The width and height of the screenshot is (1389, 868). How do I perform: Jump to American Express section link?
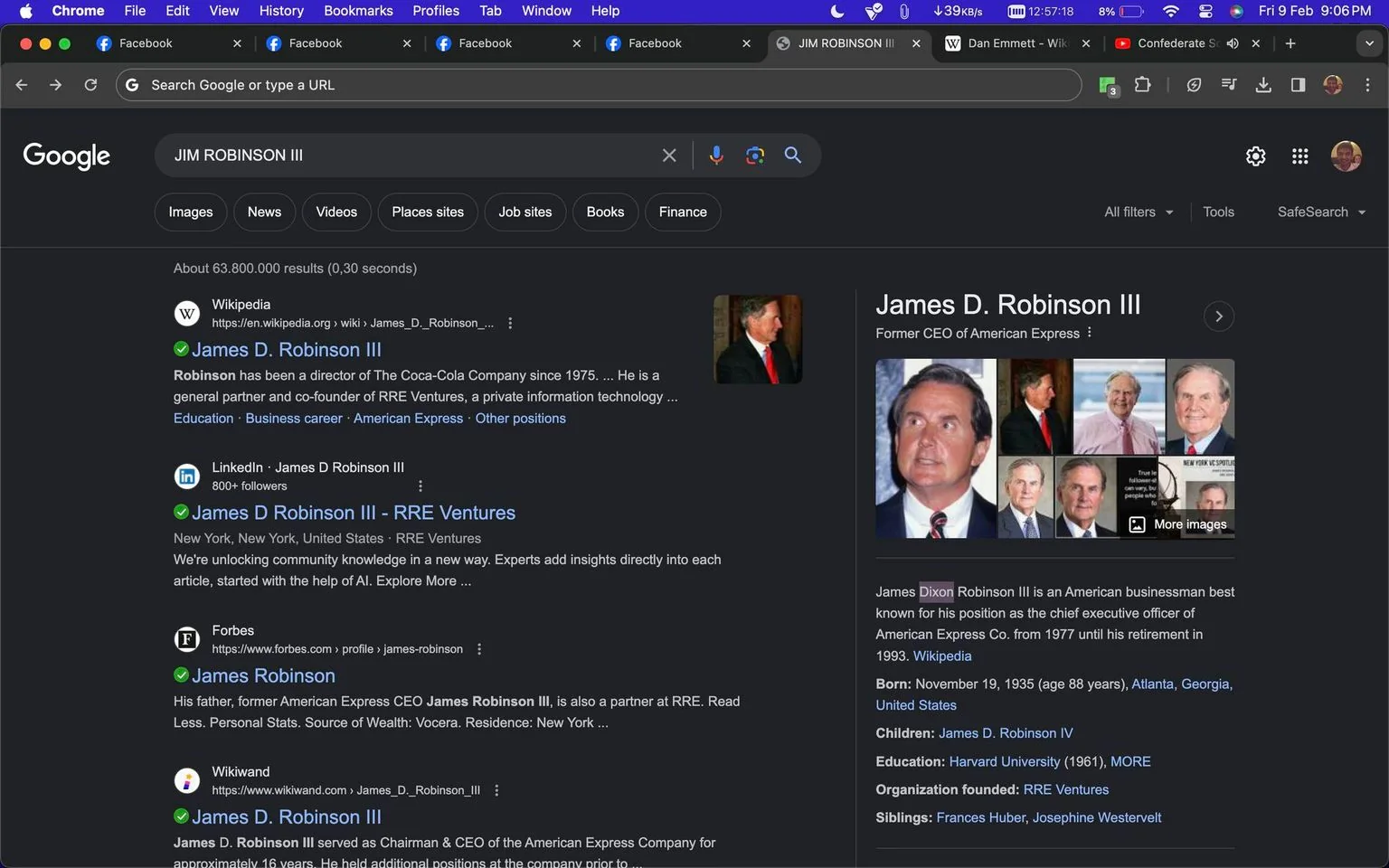coord(408,419)
